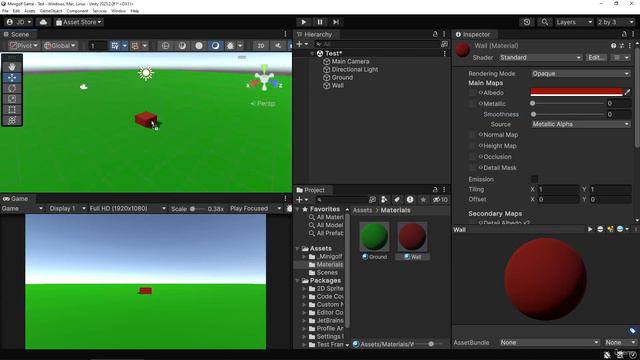Select Wall object in Hierarchy

pyautogui.click(x=338, y=85)
